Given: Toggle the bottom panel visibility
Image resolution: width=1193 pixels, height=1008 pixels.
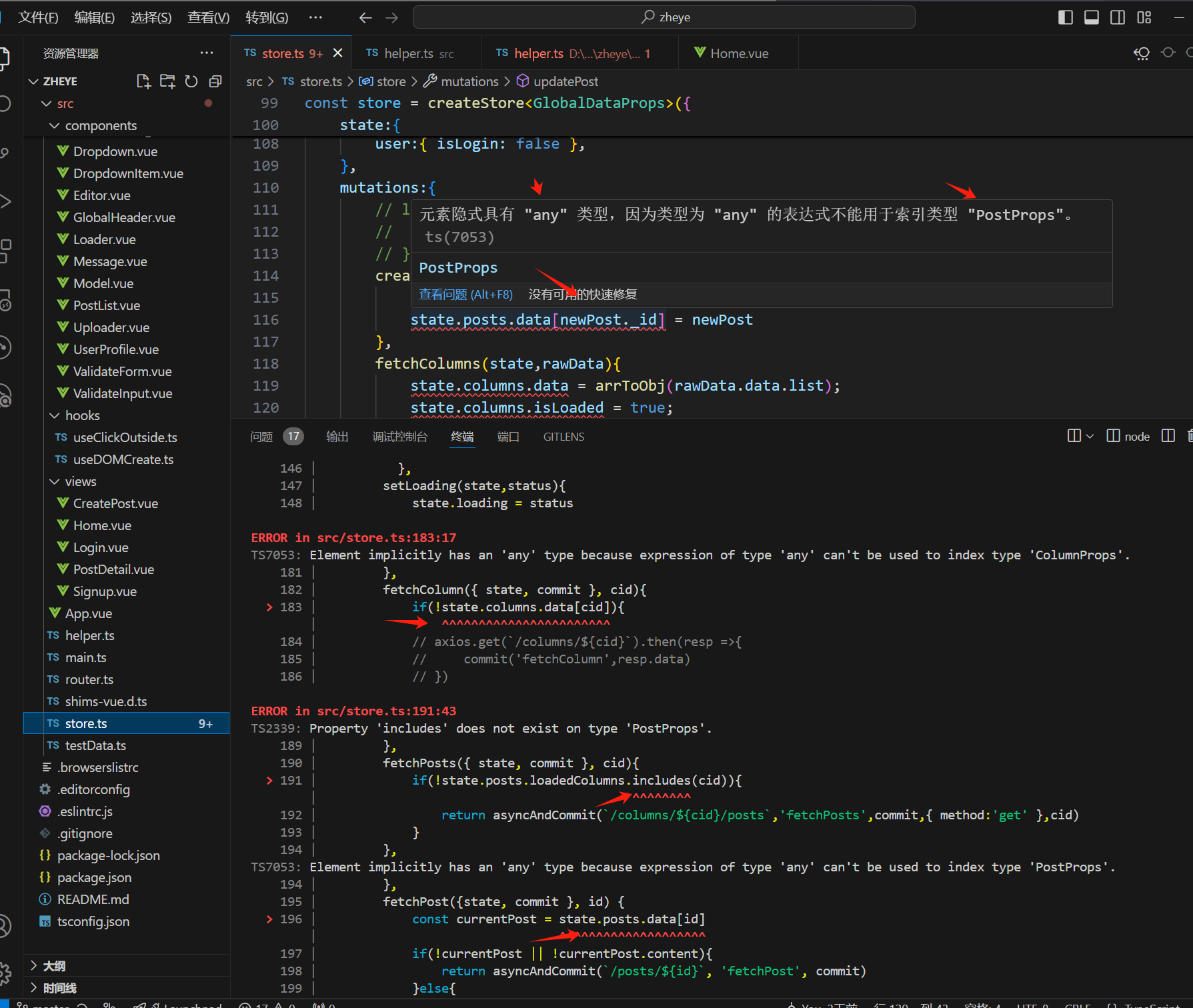Looking at the screenshot, I should [1092, 17].
